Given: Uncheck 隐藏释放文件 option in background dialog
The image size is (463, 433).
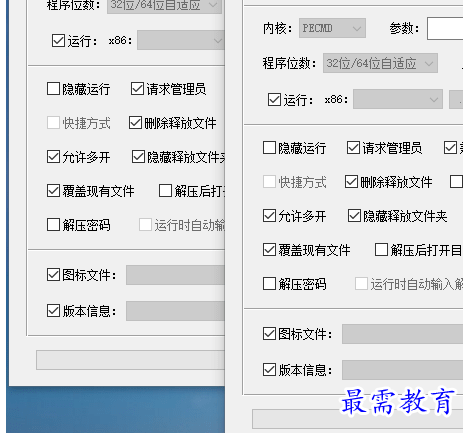Looking at the screenshot, I should pos(138,157).
